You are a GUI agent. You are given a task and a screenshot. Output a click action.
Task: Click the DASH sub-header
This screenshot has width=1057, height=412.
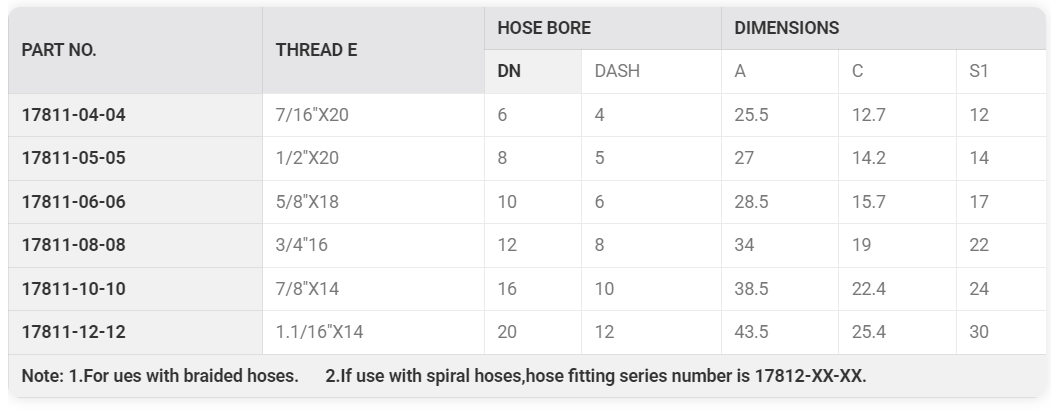[651, 71]
